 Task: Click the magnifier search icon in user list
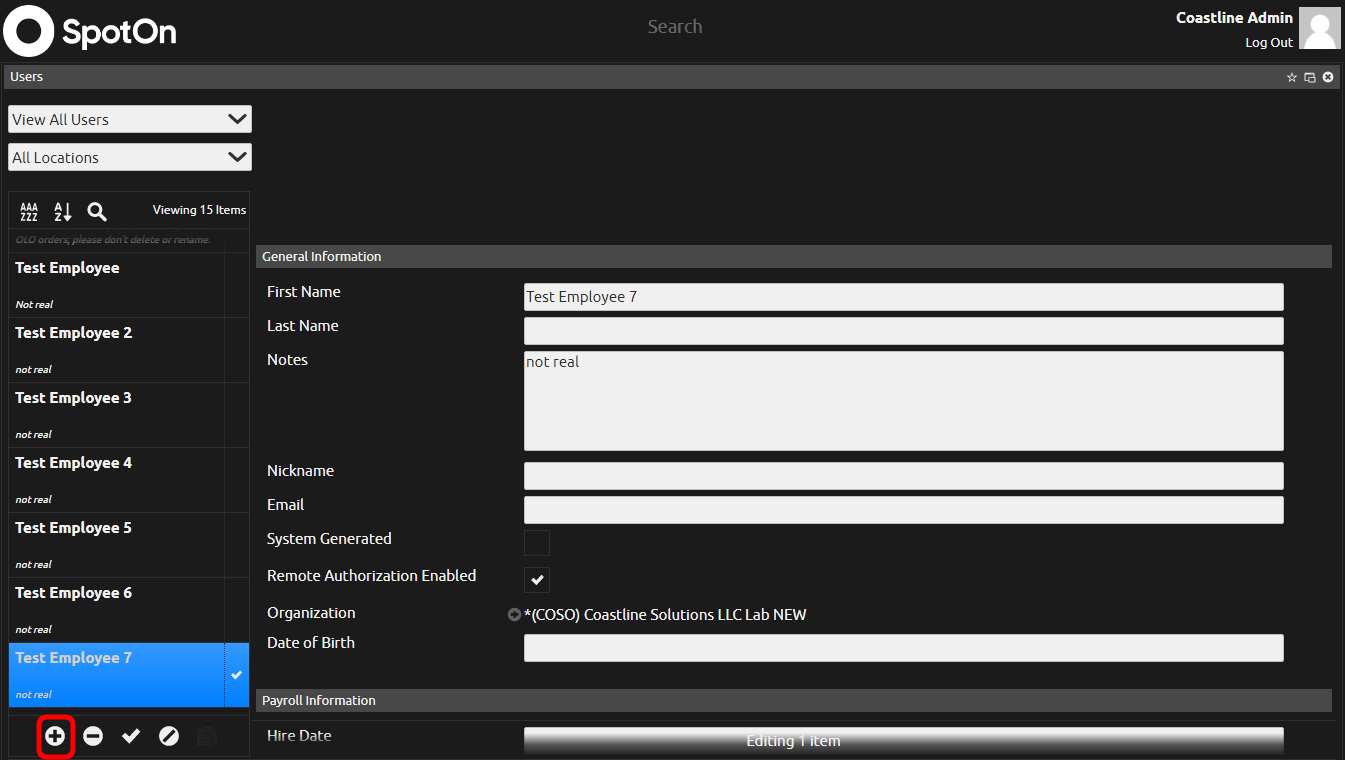[97, 211]
